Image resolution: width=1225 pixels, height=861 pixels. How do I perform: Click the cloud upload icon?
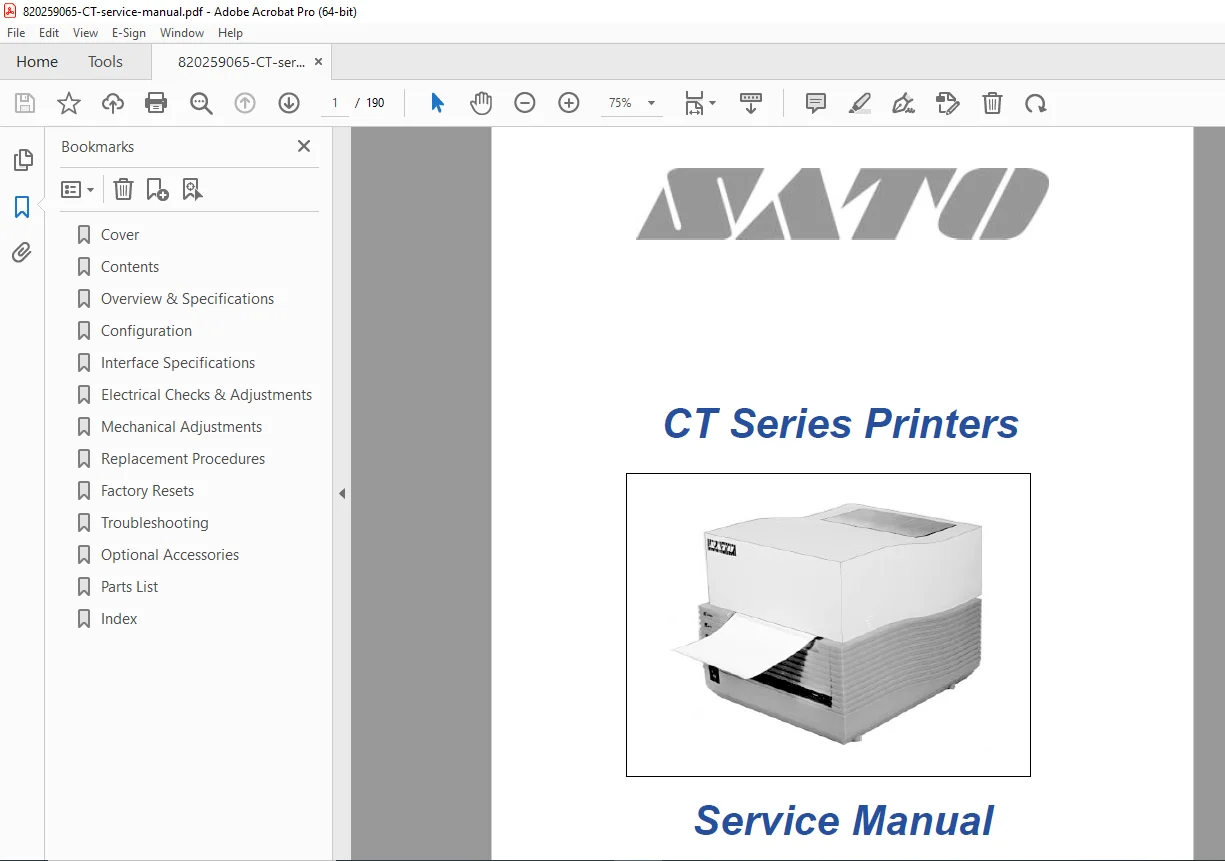pyautogui.click(x=113, y=103)
